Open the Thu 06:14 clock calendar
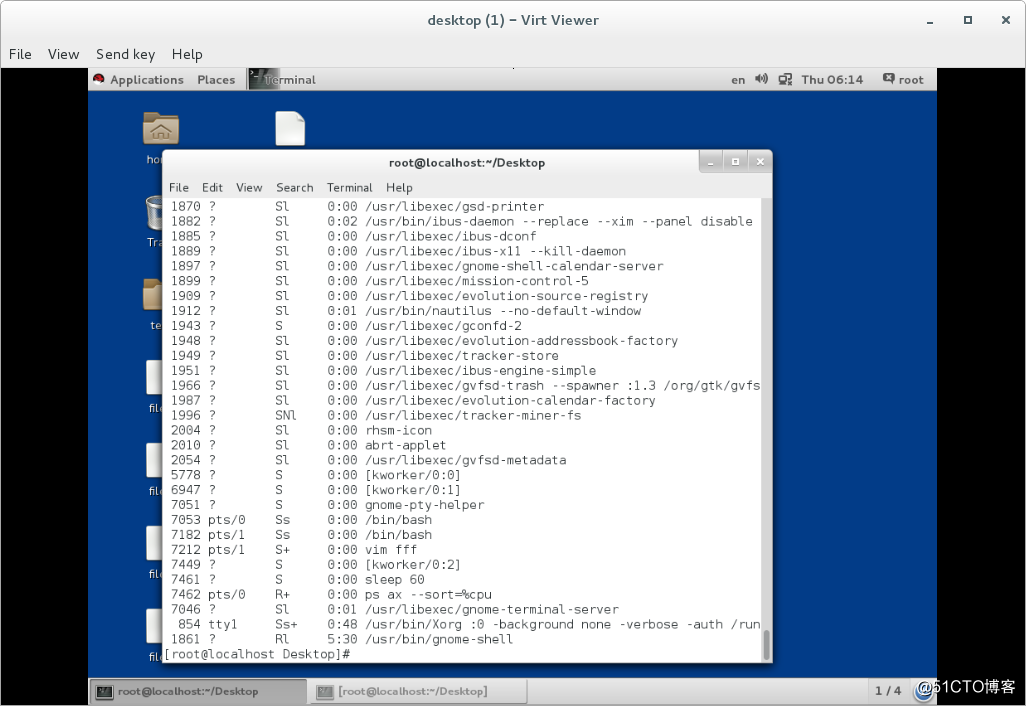This screenshot has height=706, width=1026. [832, 80]
